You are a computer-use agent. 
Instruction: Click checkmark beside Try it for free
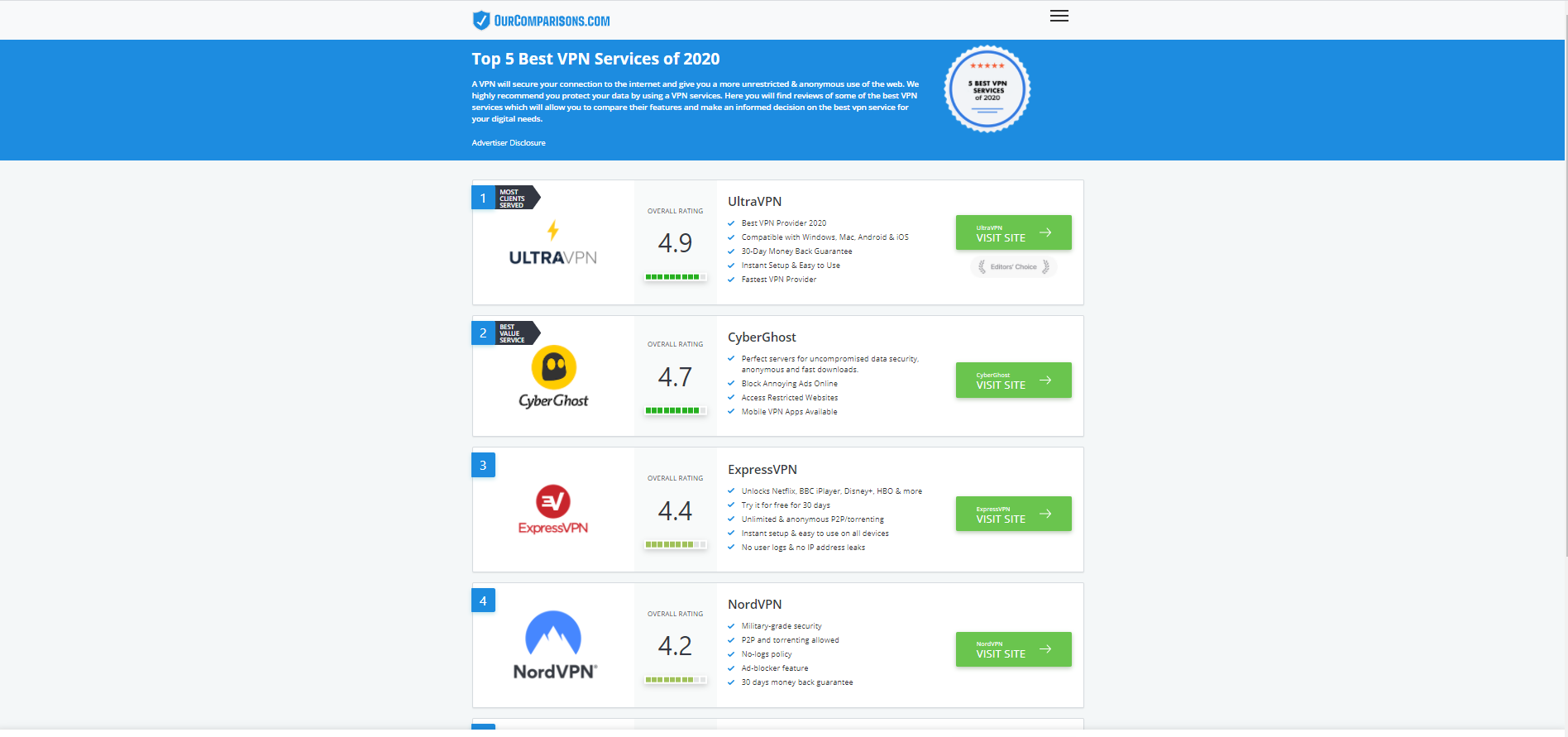(731, 505)
